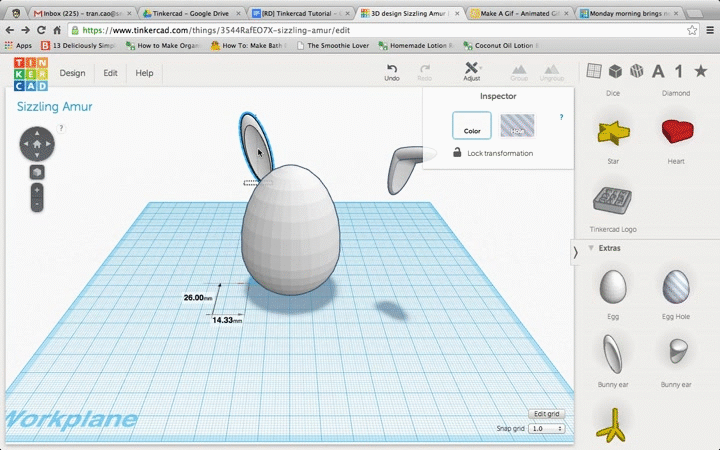Select the Star favorites shape category icon
Screen dimensions: 720x450
click(x=701, y=71)
